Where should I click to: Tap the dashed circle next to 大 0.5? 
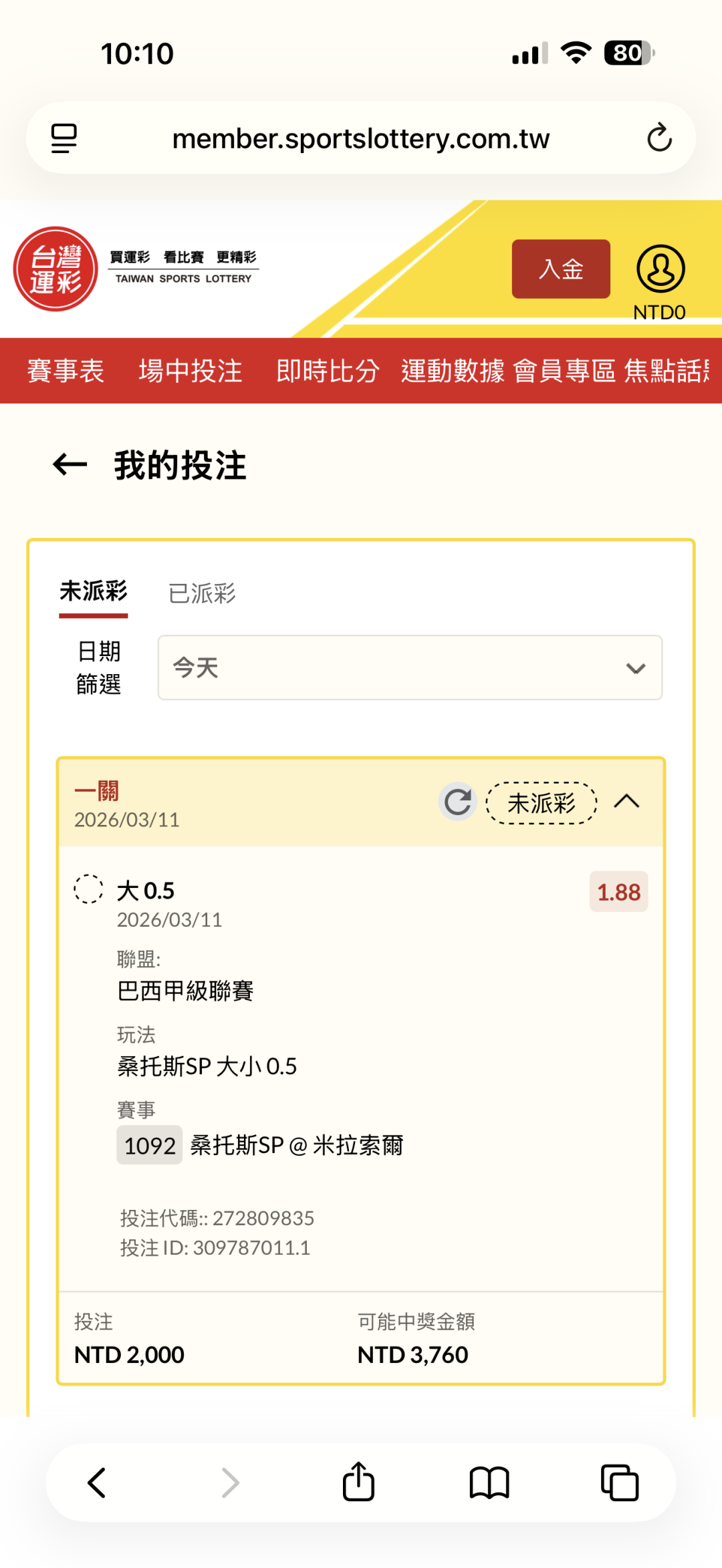(x=88, y=889)
